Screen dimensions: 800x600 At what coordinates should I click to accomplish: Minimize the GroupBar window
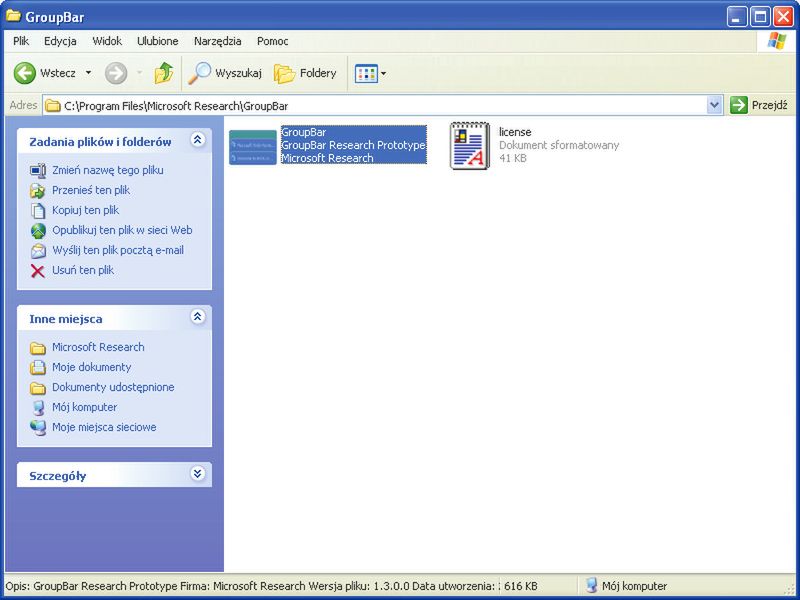[x=736, y=17]
